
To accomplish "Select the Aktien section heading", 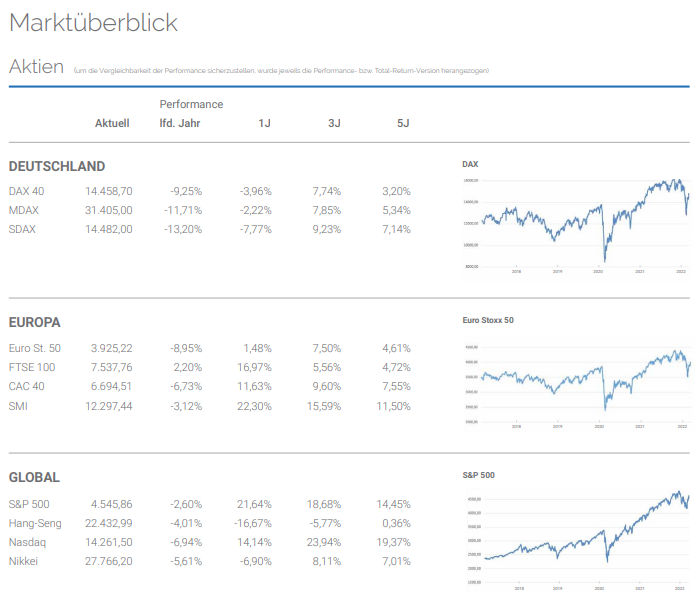I will pyautogui.click(x=36, y=67).
